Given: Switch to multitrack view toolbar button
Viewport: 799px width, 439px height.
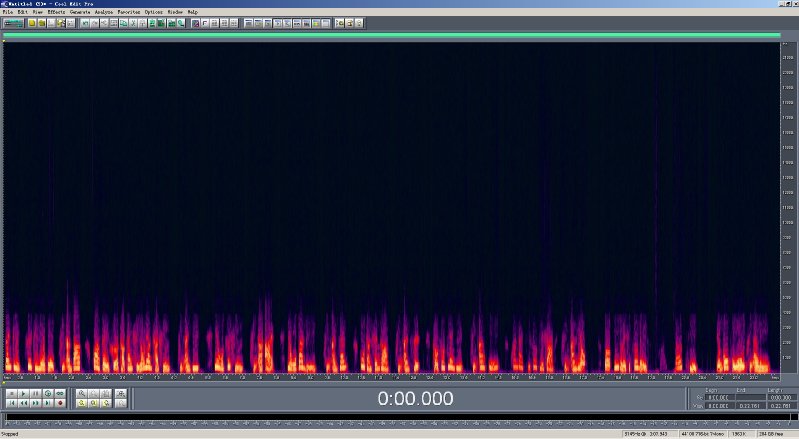Looking at the screenshot, I should point(13,23).
